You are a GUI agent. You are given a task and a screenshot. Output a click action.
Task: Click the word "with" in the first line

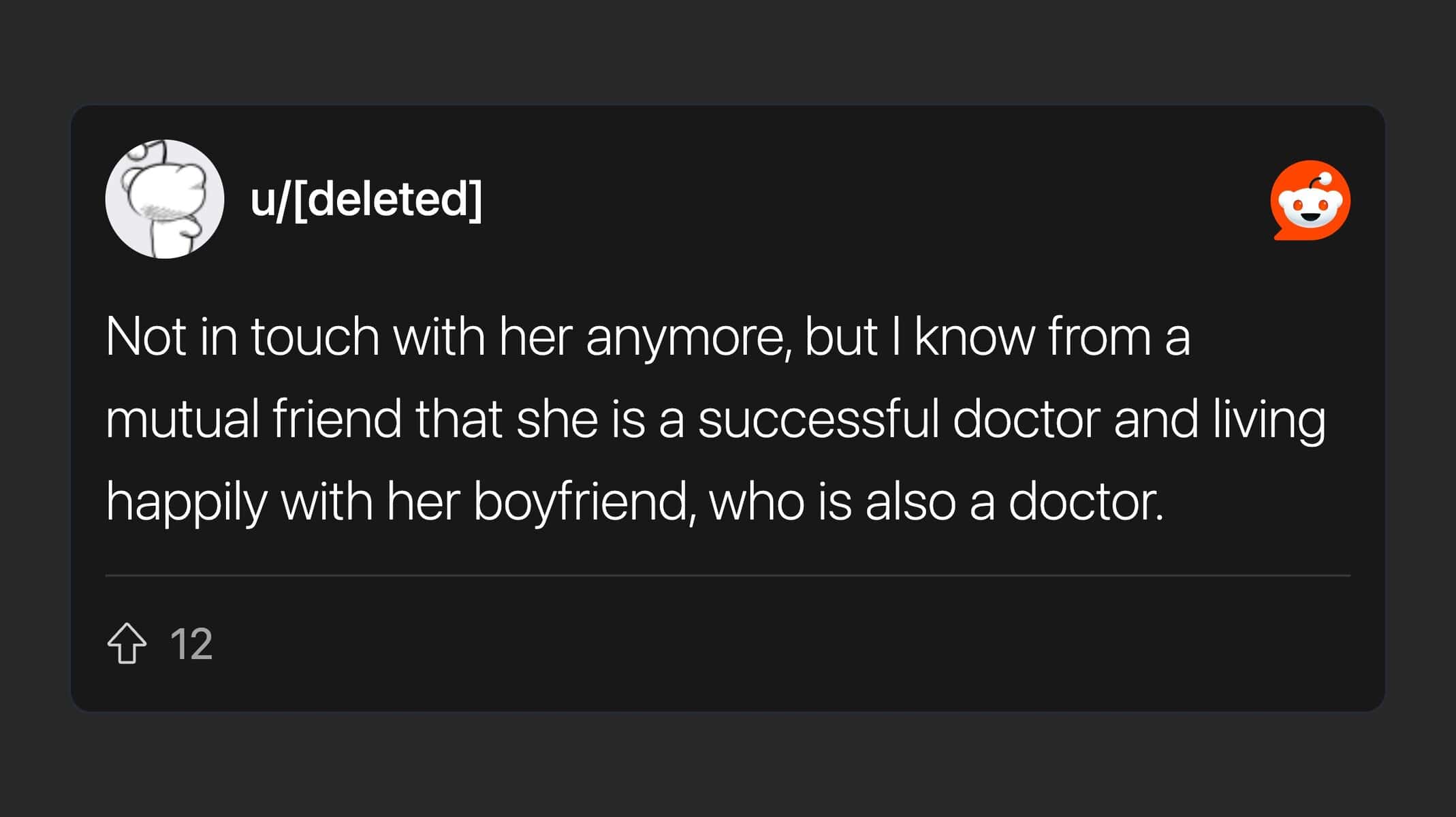click(439, 336)
